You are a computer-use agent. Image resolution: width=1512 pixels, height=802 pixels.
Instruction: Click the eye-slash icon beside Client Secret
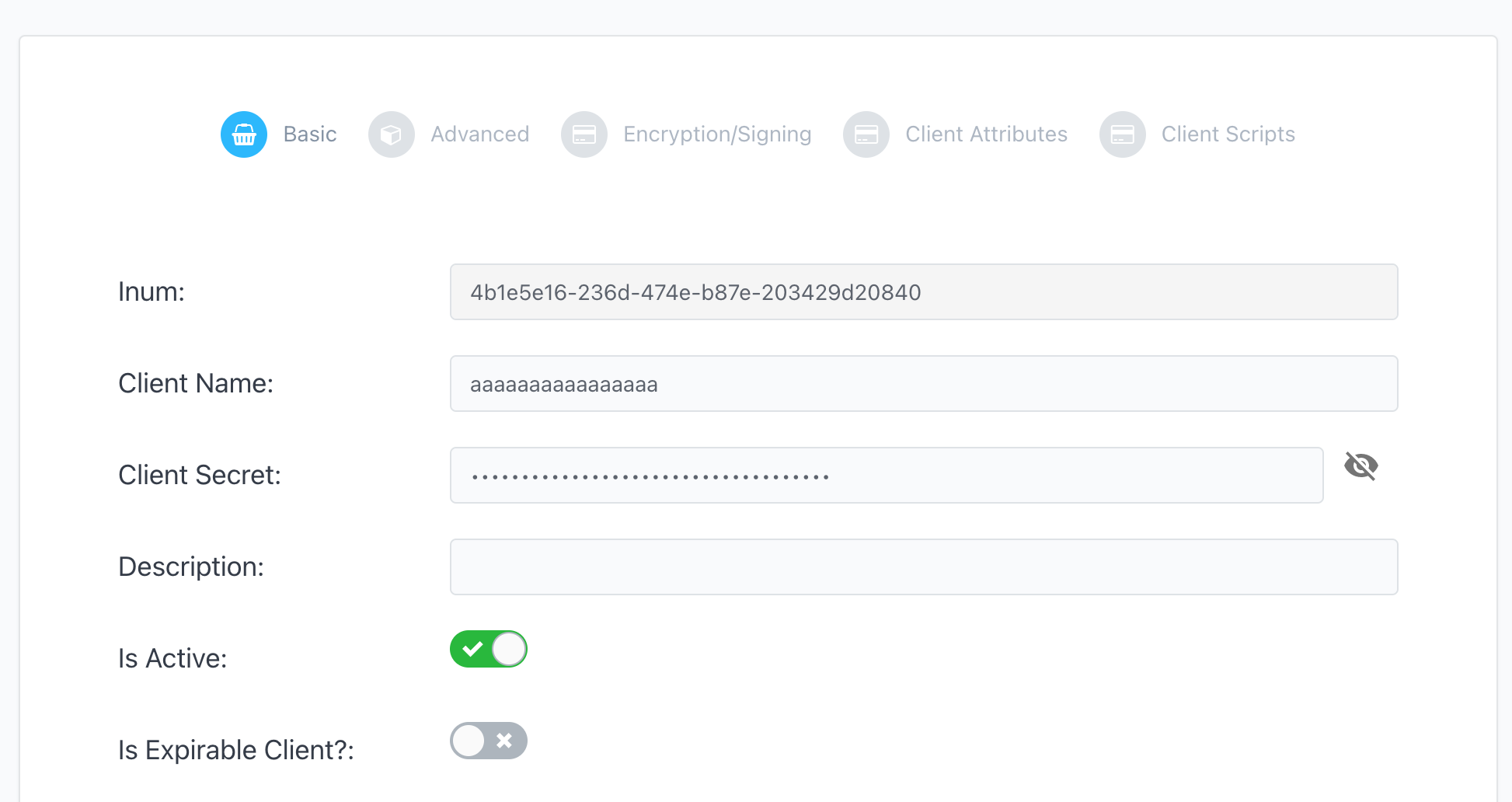[x=1362, y=466]
